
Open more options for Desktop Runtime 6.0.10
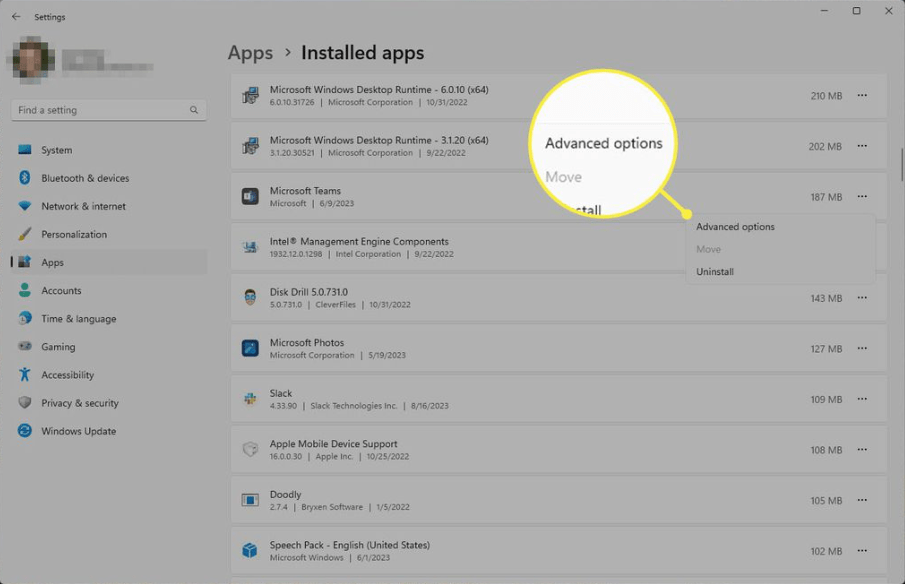coord(862,95)
